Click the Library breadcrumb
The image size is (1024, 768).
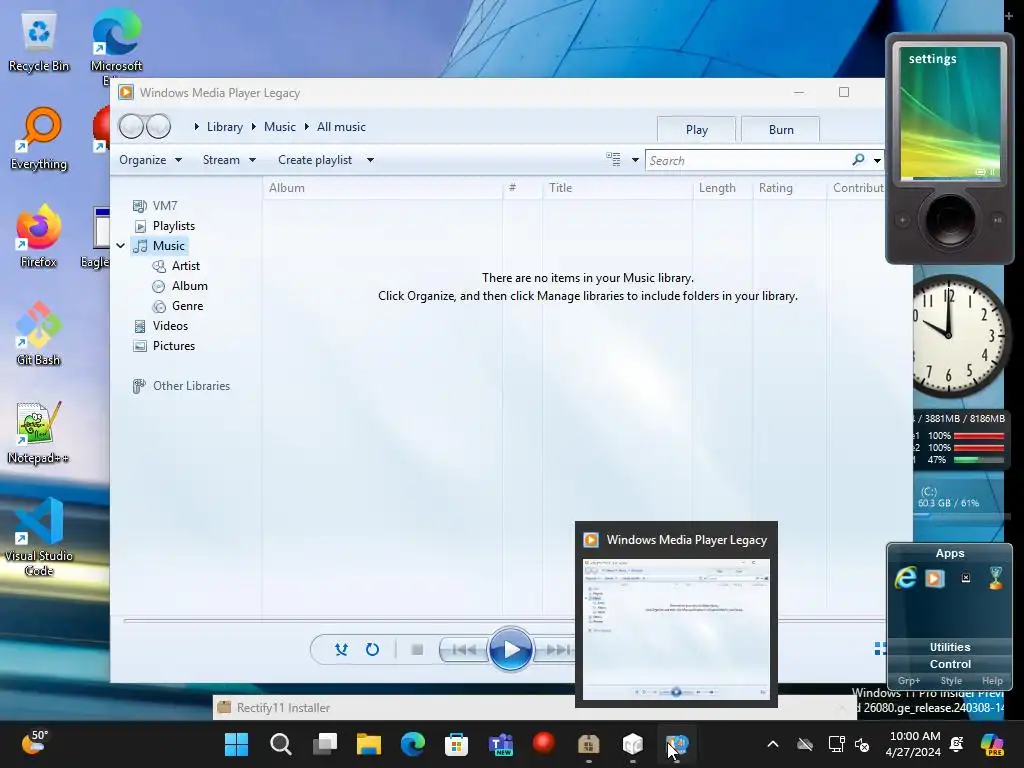(225, 127)
